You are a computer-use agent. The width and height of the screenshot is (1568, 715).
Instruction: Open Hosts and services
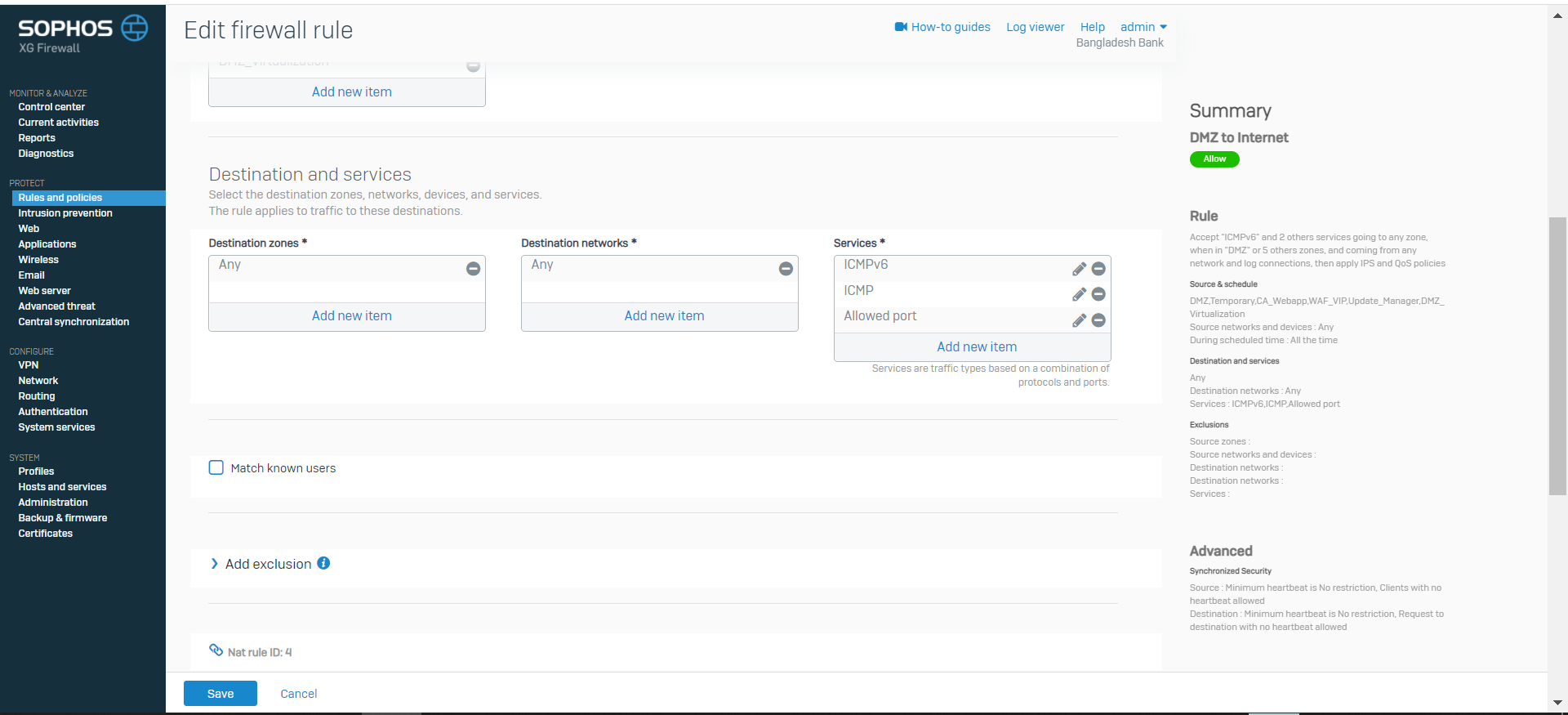pyautogui.click(x=62, y=487)
